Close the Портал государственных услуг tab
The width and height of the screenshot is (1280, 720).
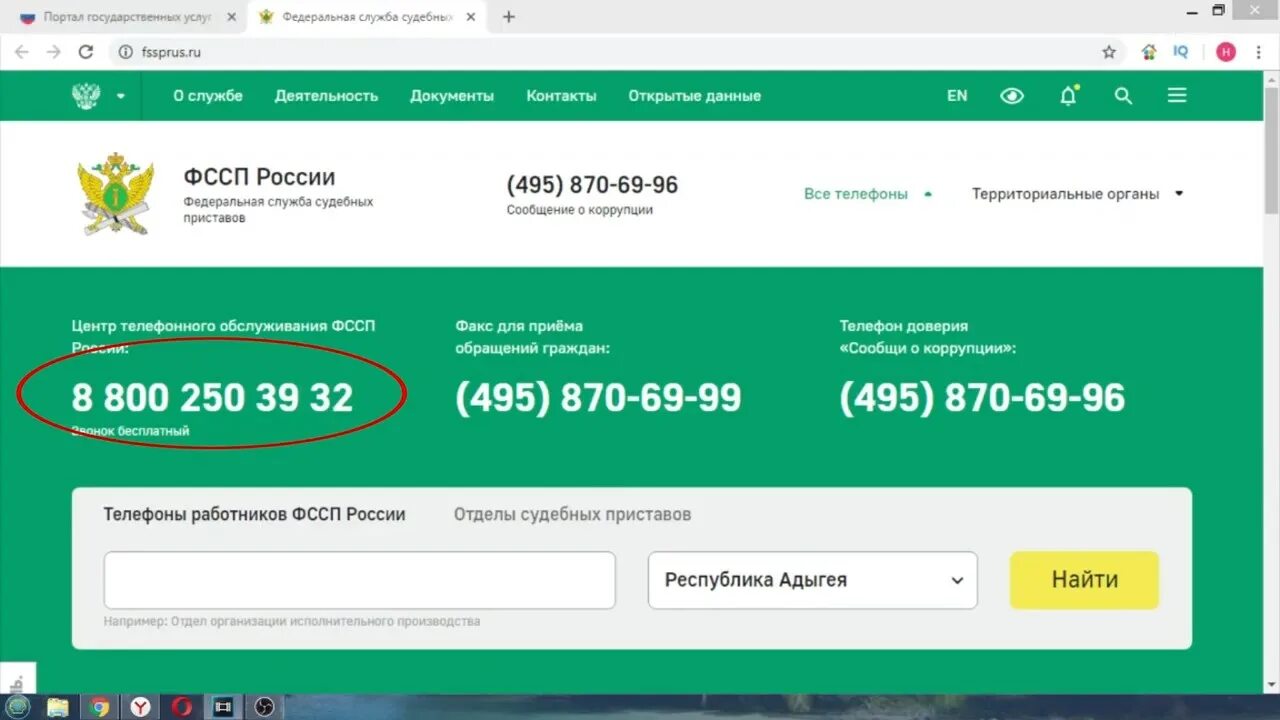(231, 17)
